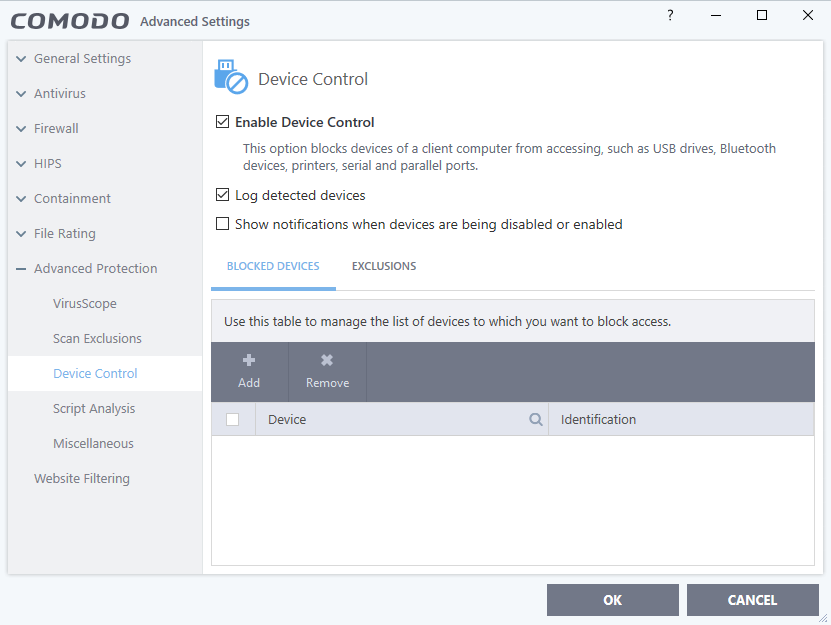Click the Add plus icon

tap(249, 360)
